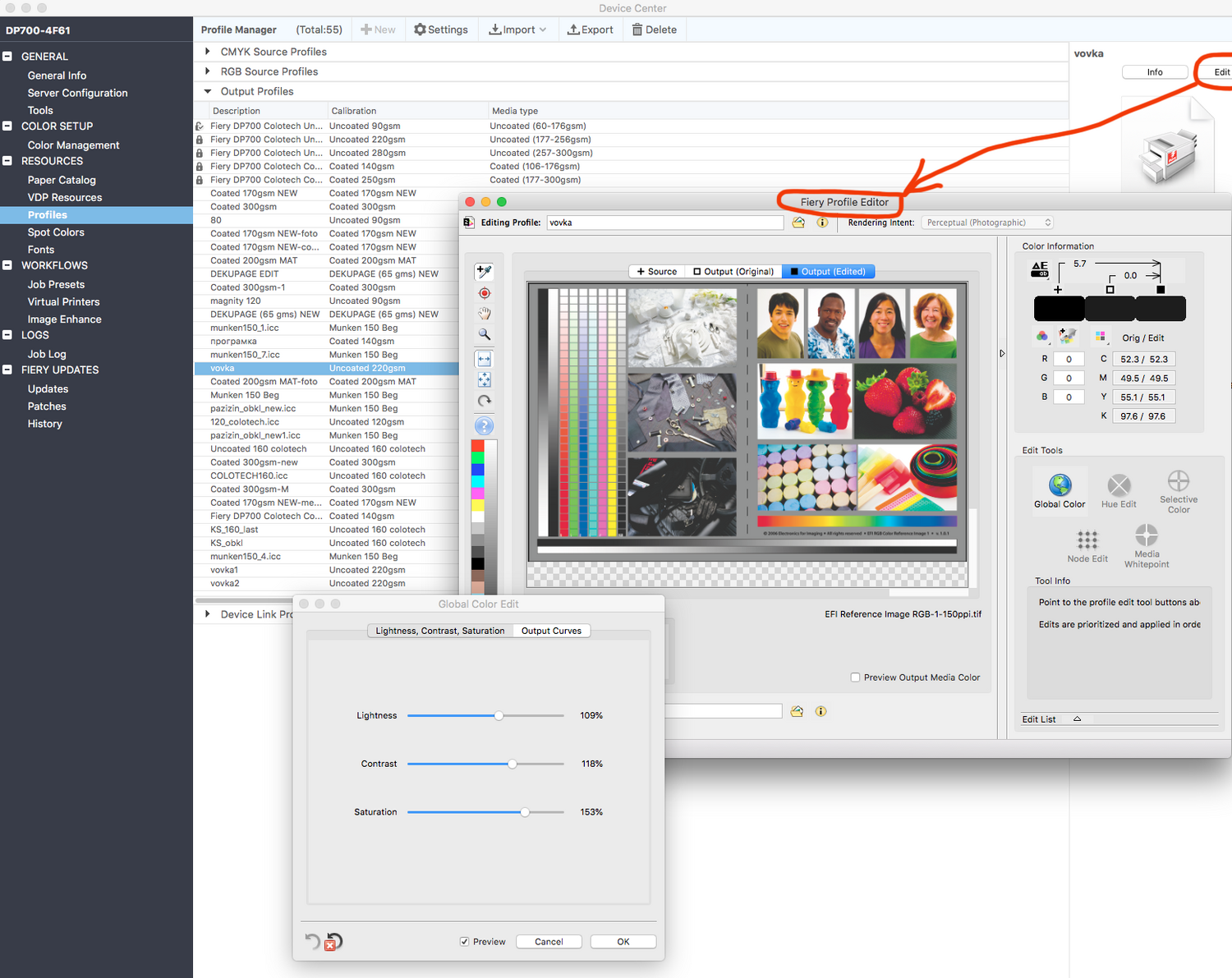The width and height of the screenshot is (1232, 978).
Task: Open Spot Colors in the sidebar
Action: pos(56,232)
